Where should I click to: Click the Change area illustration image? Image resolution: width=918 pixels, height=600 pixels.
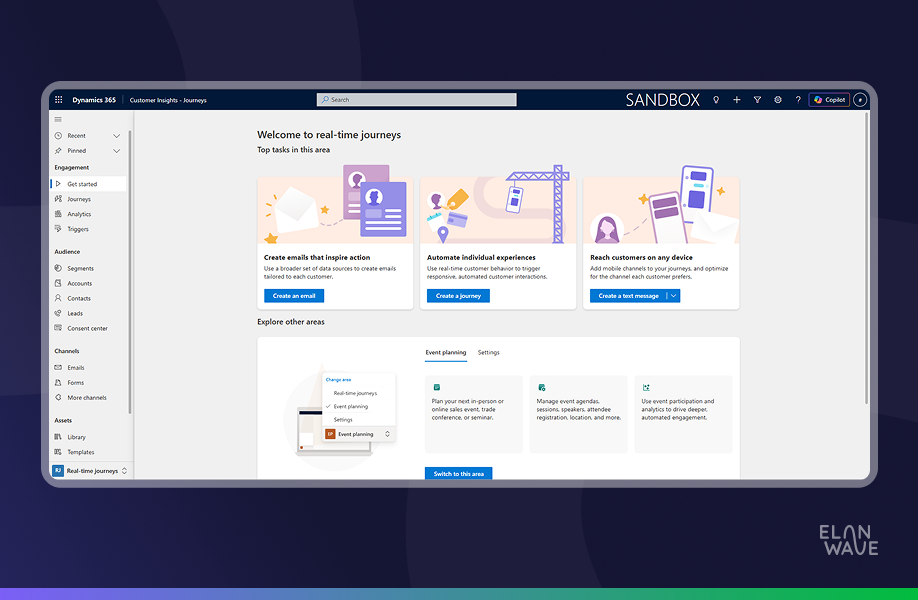(340, 417)
